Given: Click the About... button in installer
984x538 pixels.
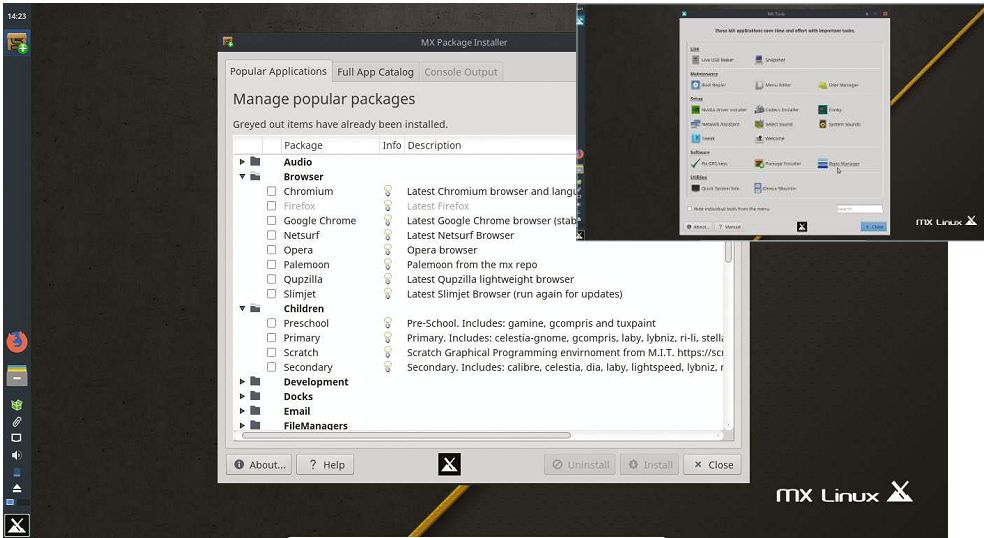Looking at the screenshot, I should pyautogui.click(x=259, y=465).
